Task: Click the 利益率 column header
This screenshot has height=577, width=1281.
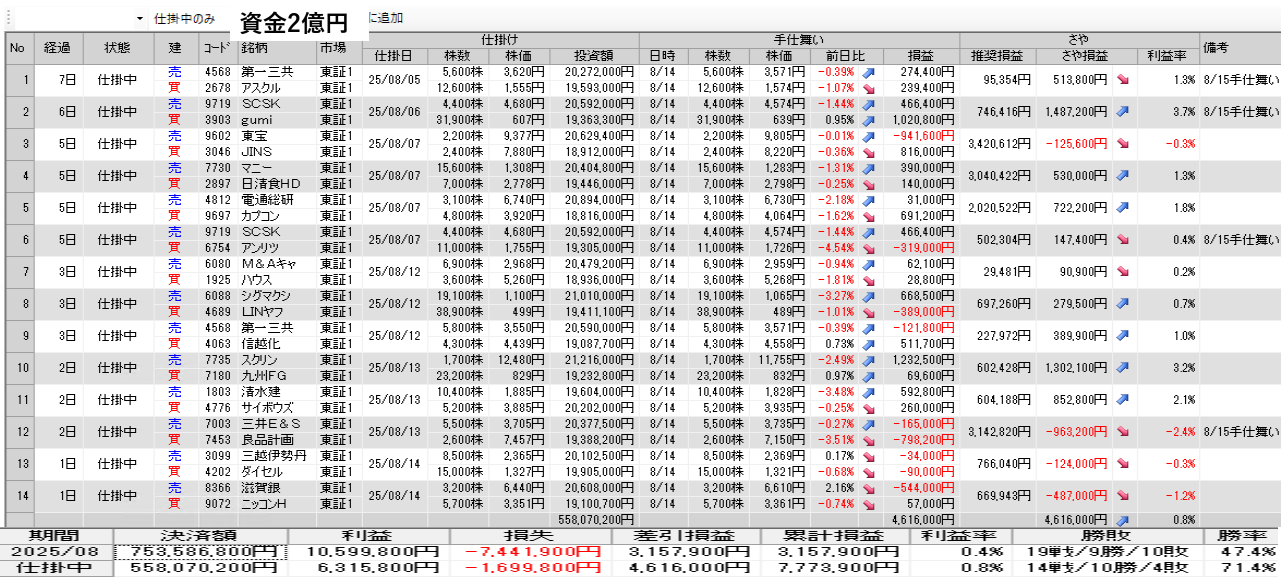Action: [x=1167, y=56]
